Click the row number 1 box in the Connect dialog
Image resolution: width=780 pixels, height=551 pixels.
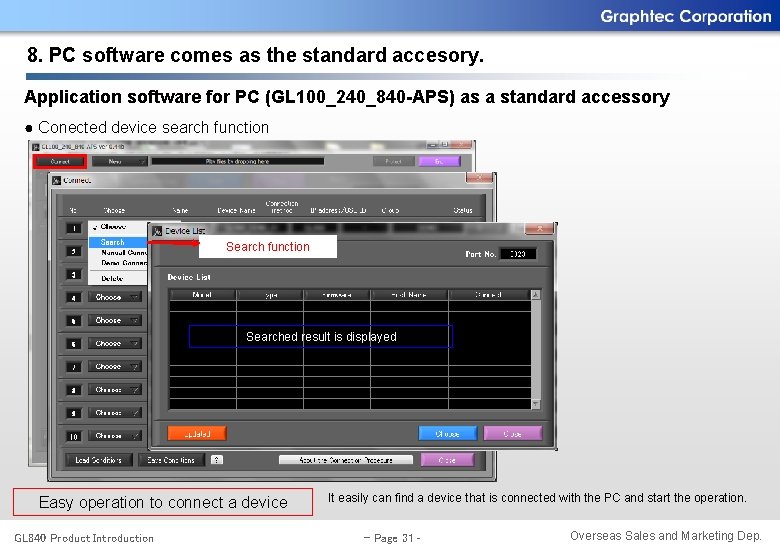(74, 228)
